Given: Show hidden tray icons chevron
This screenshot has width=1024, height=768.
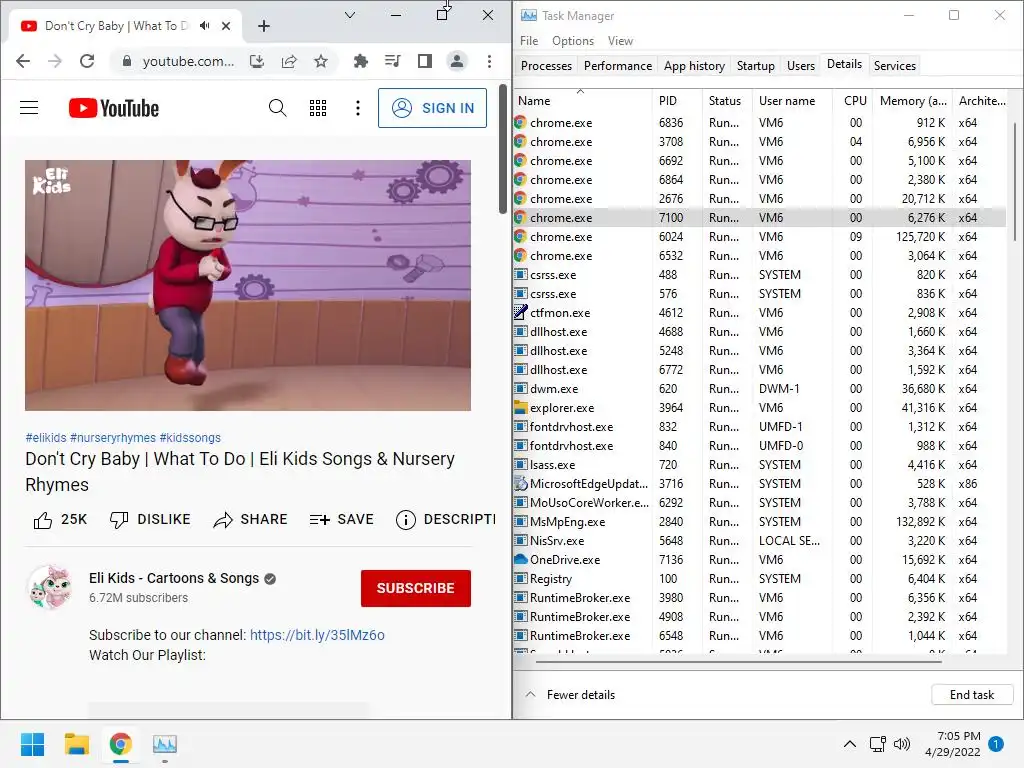Looking at the screenshot, I should (850, 744).
